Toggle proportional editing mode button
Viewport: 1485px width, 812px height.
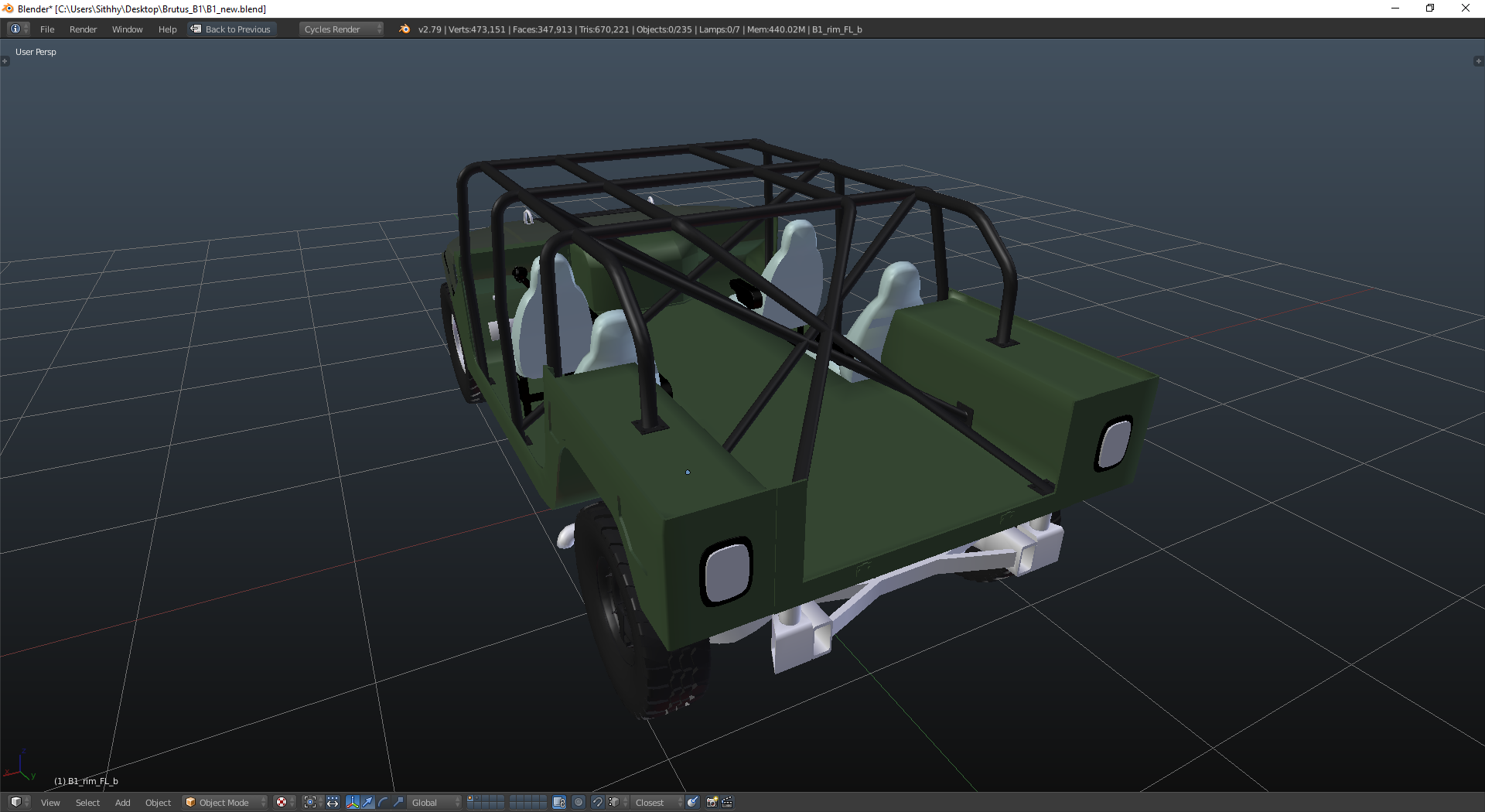click(579, 803)
